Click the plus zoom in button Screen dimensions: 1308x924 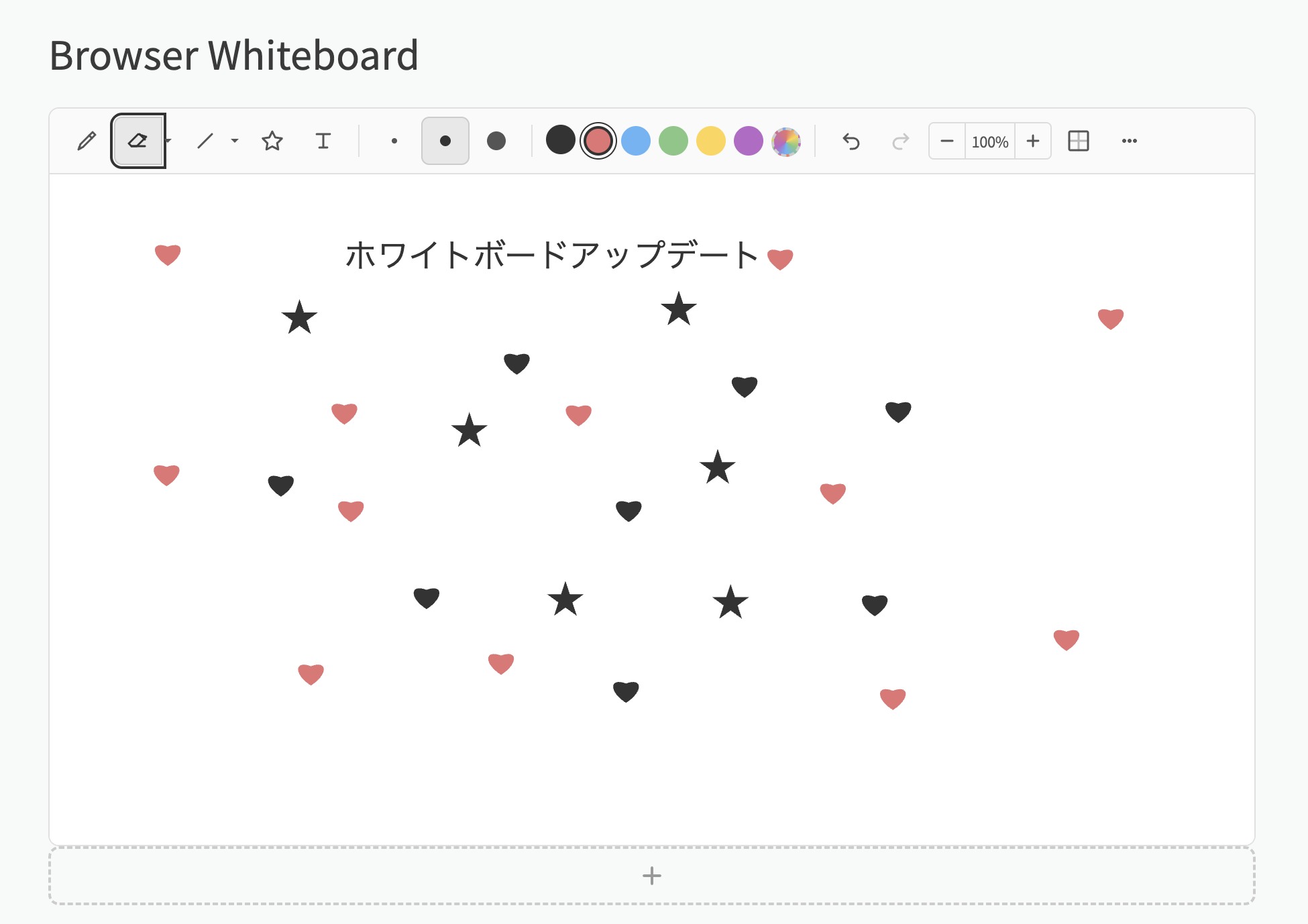(x=1033, y=141)
